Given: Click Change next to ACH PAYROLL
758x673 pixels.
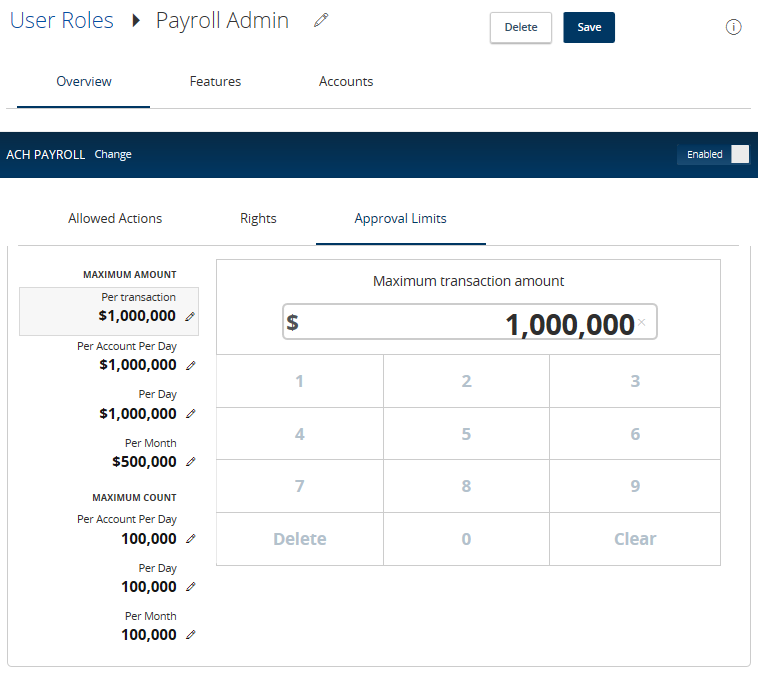Looking at the screenshot, I should tap(113, 154).
